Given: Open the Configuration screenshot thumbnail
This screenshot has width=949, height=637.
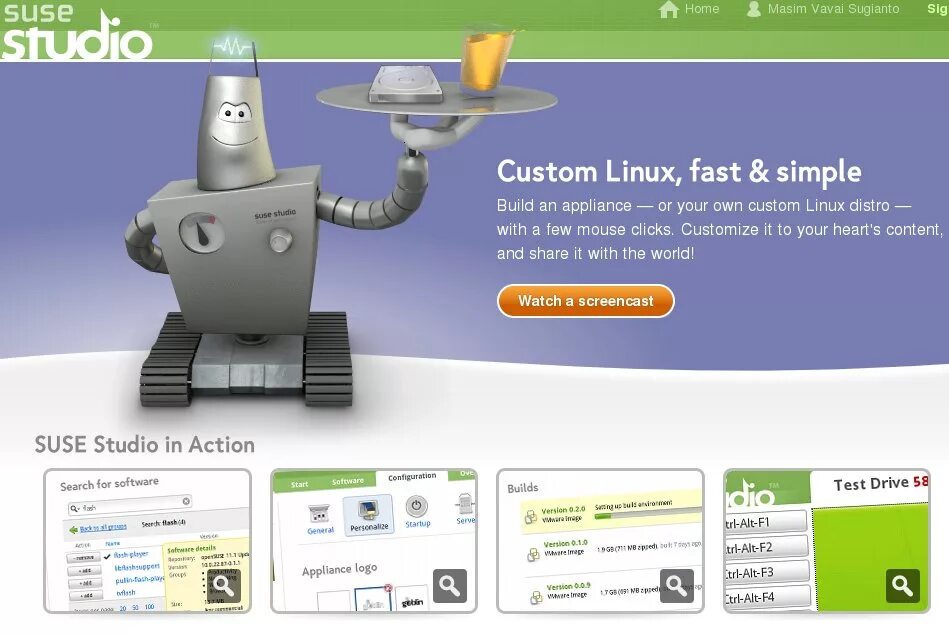Looking at the screenshot, I should (373, 541).
